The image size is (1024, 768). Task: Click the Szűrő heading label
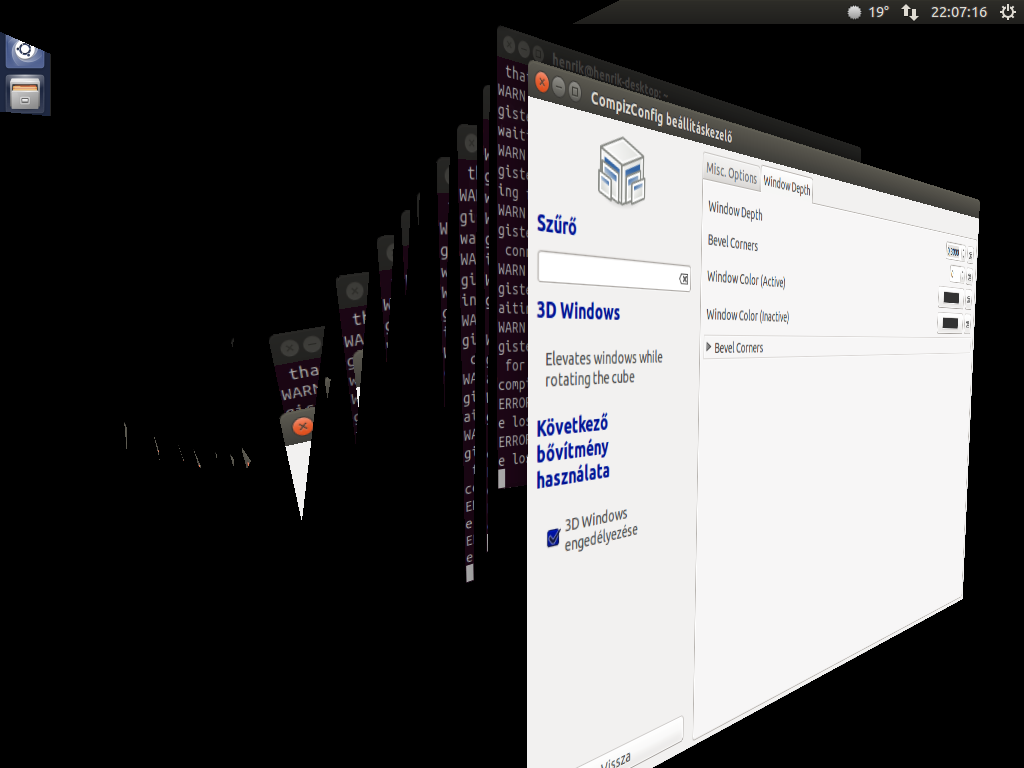coord(556,224)
